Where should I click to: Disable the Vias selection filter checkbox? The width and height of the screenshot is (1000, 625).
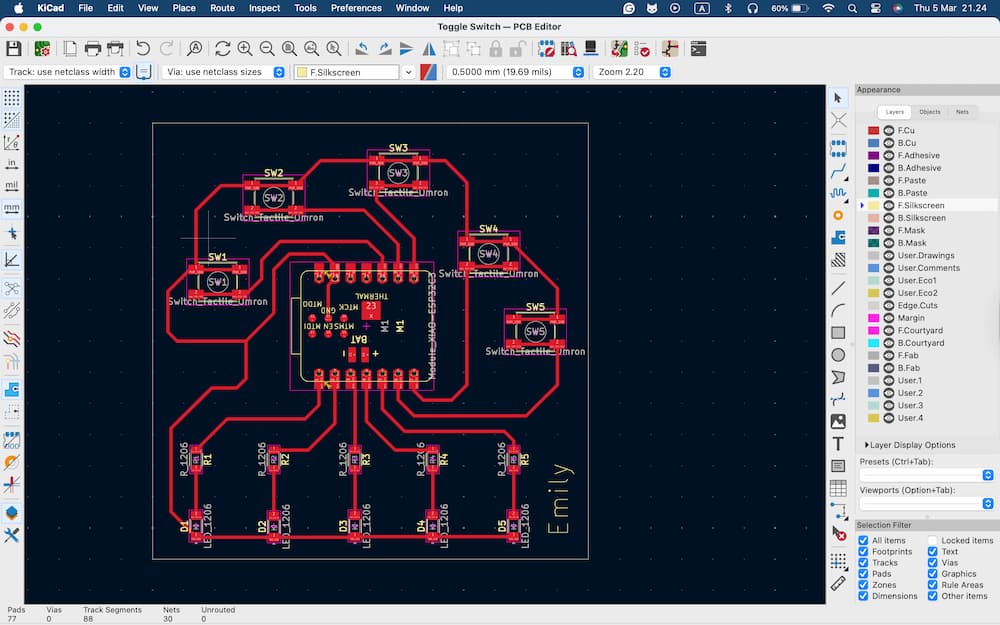(933, 563)
